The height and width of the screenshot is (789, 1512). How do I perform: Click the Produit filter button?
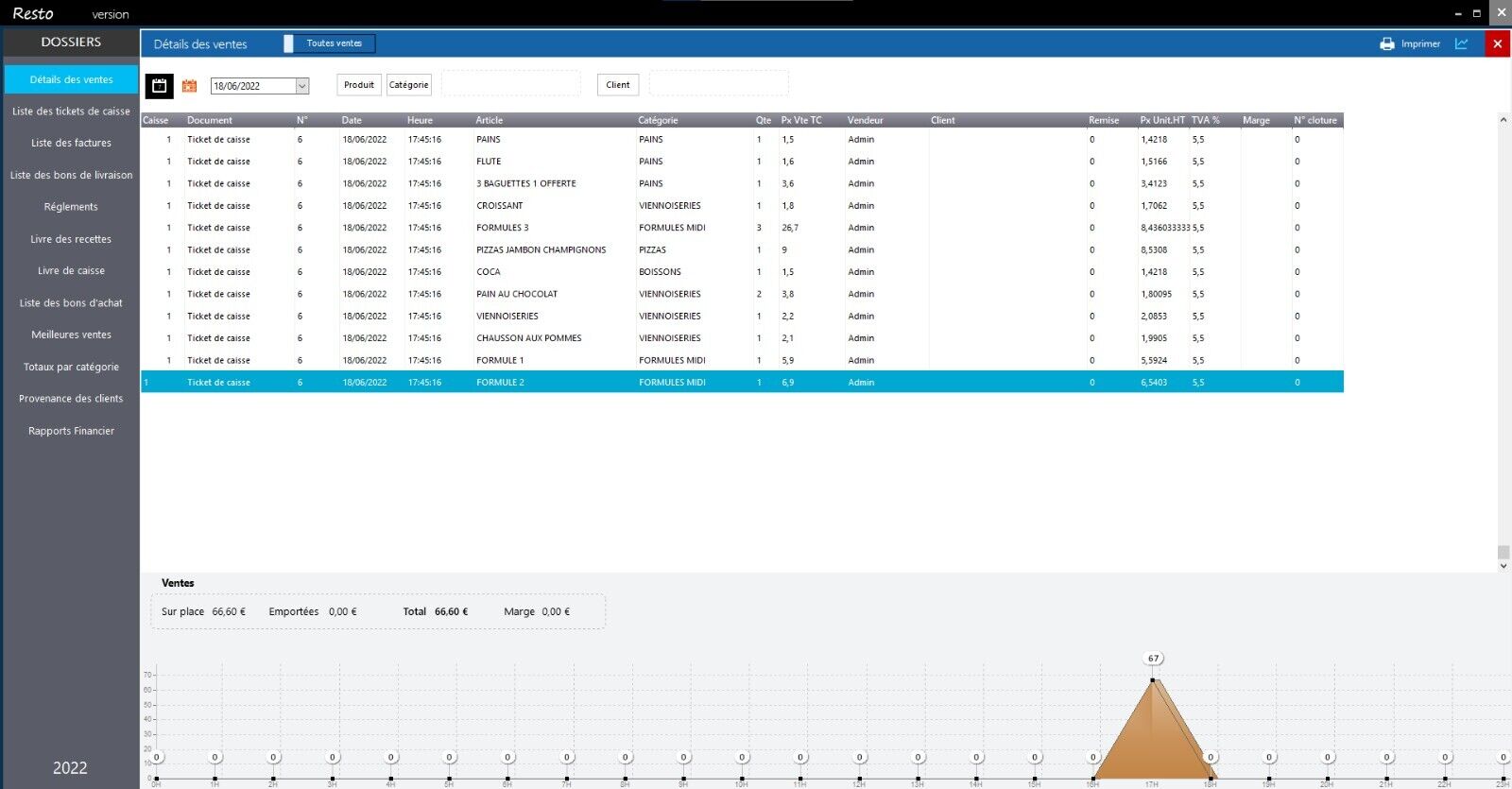358,85
